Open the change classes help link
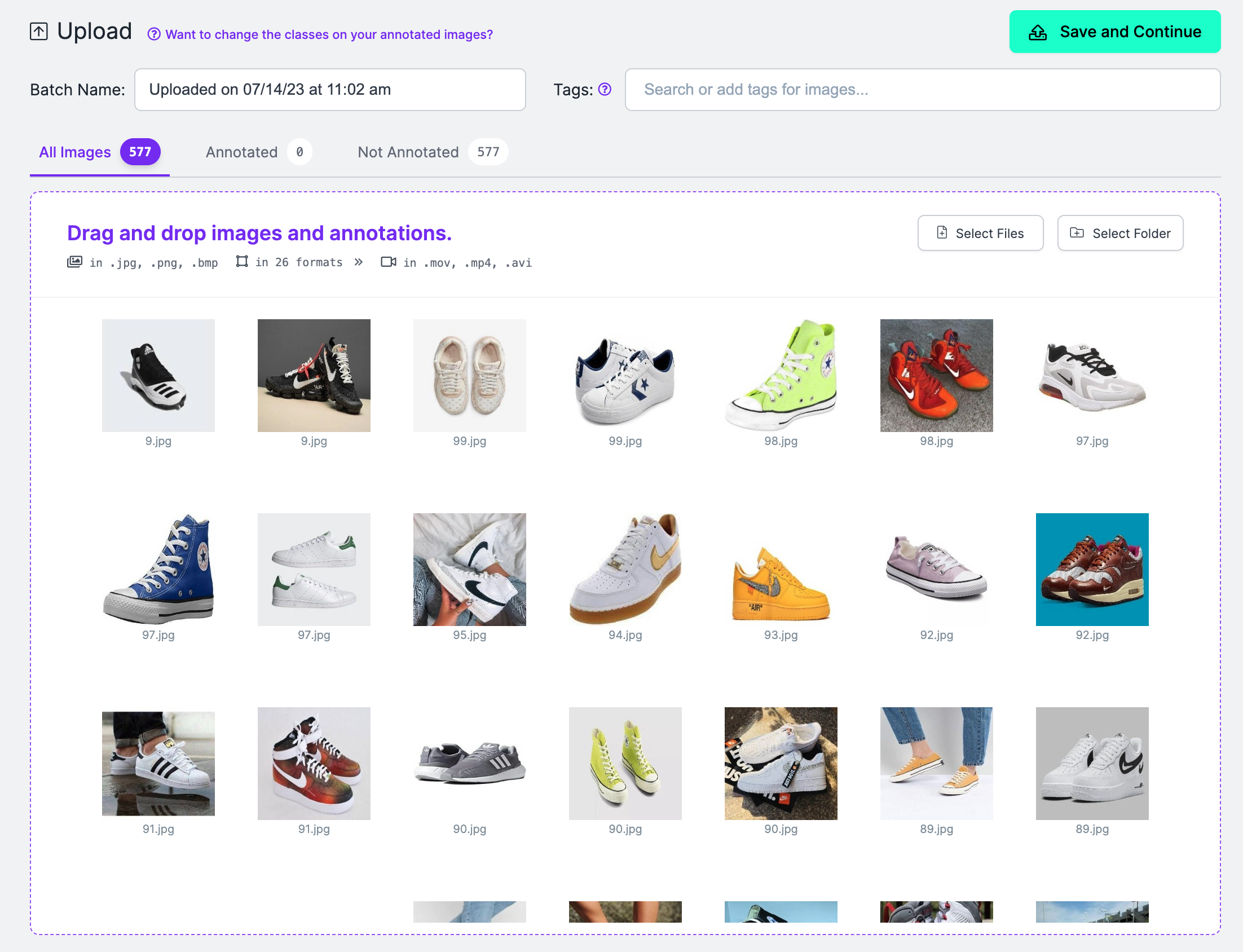The image size is (1243, 952). click(329, 34)
